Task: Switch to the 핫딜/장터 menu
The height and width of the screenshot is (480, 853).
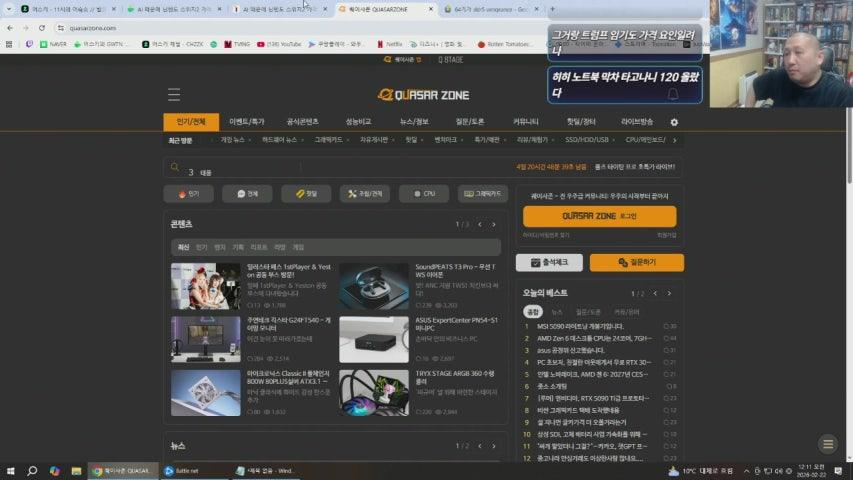Action: (x=581, y=122)
